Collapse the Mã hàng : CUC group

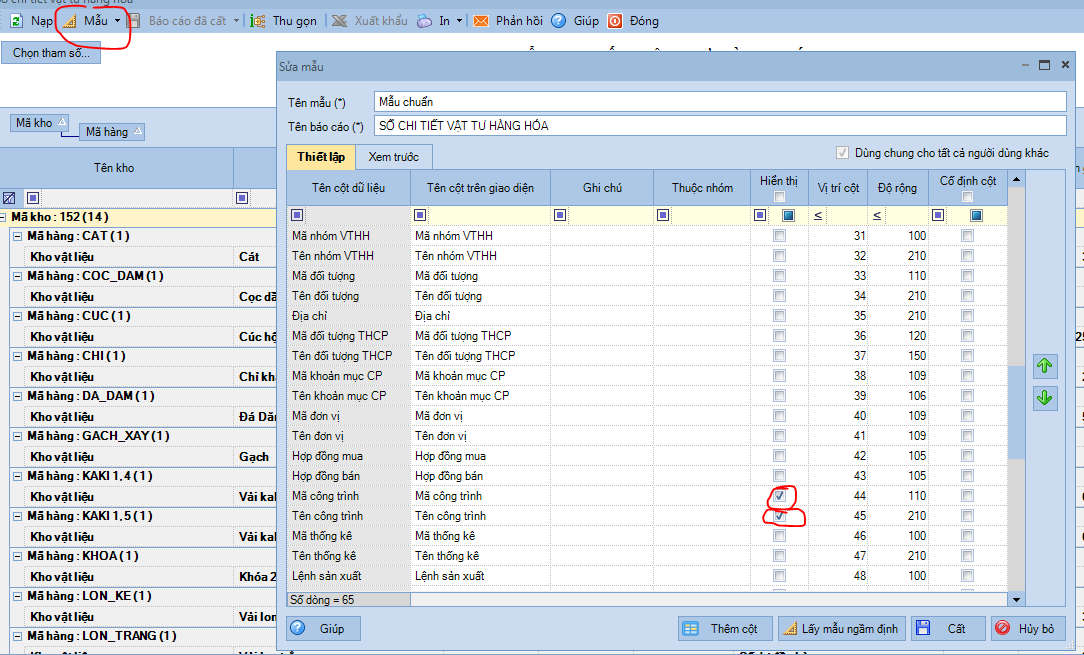[18, 316]
